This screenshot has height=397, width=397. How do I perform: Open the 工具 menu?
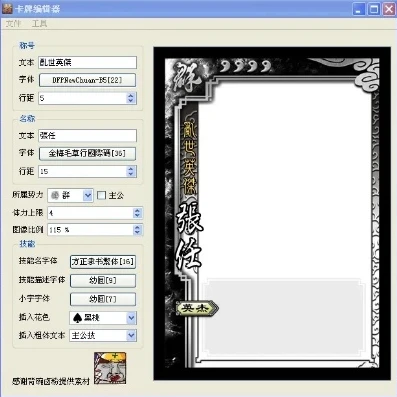[39, 24]
